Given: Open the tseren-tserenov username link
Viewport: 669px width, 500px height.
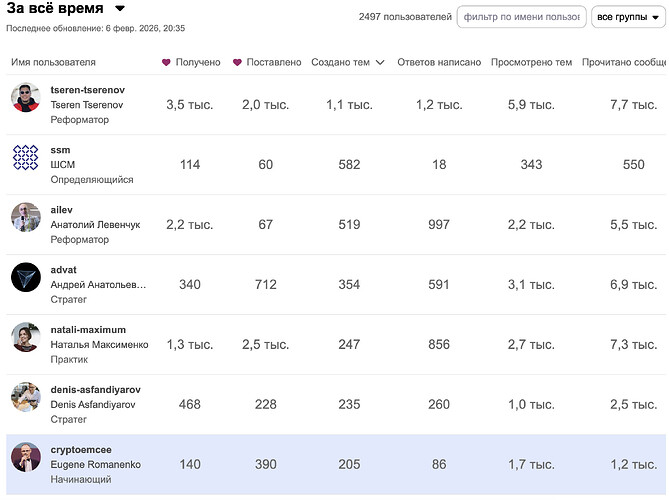Looking at the screenshot, I should point(88,90).
